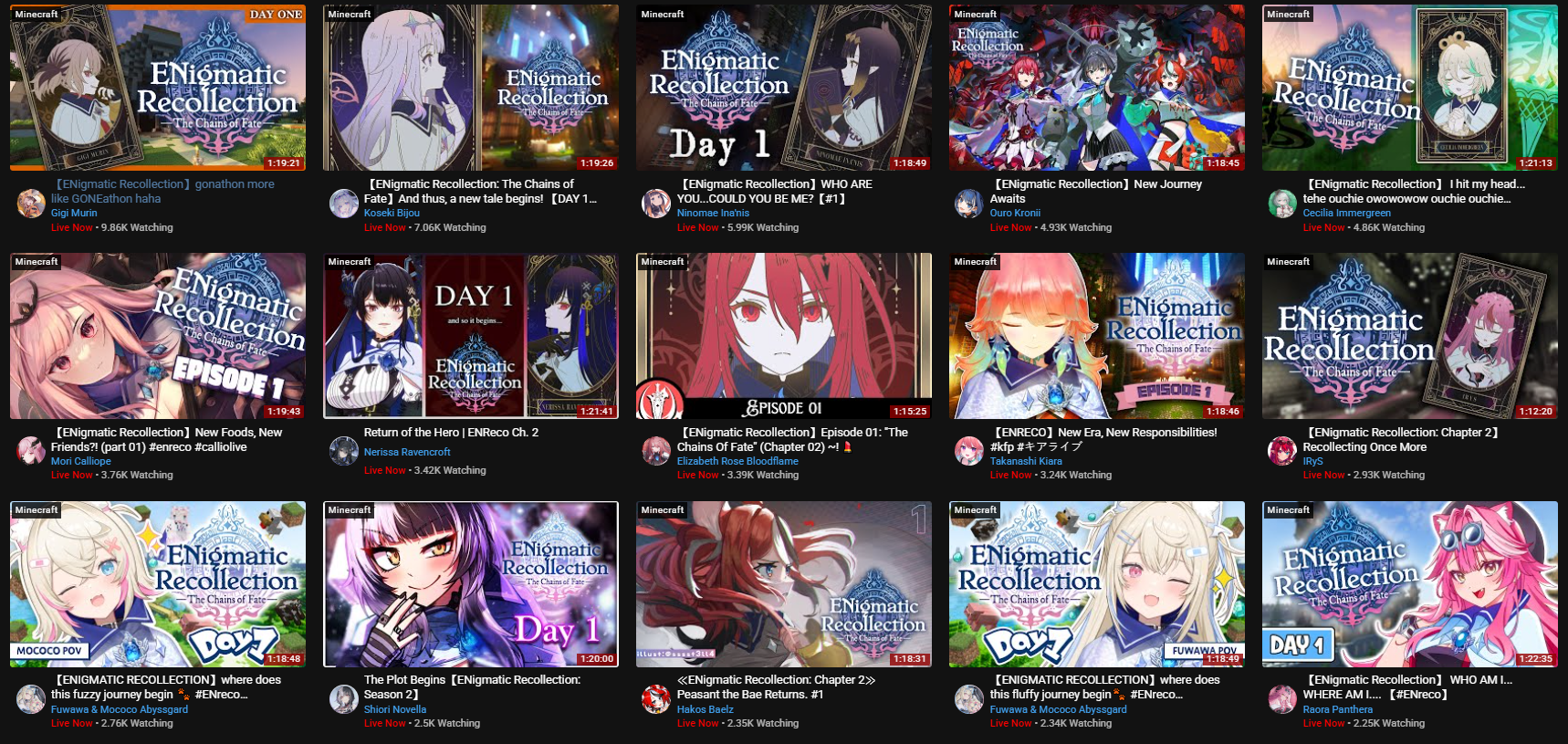Open Ninomae Ina'nis channel avatar icon

656,204
